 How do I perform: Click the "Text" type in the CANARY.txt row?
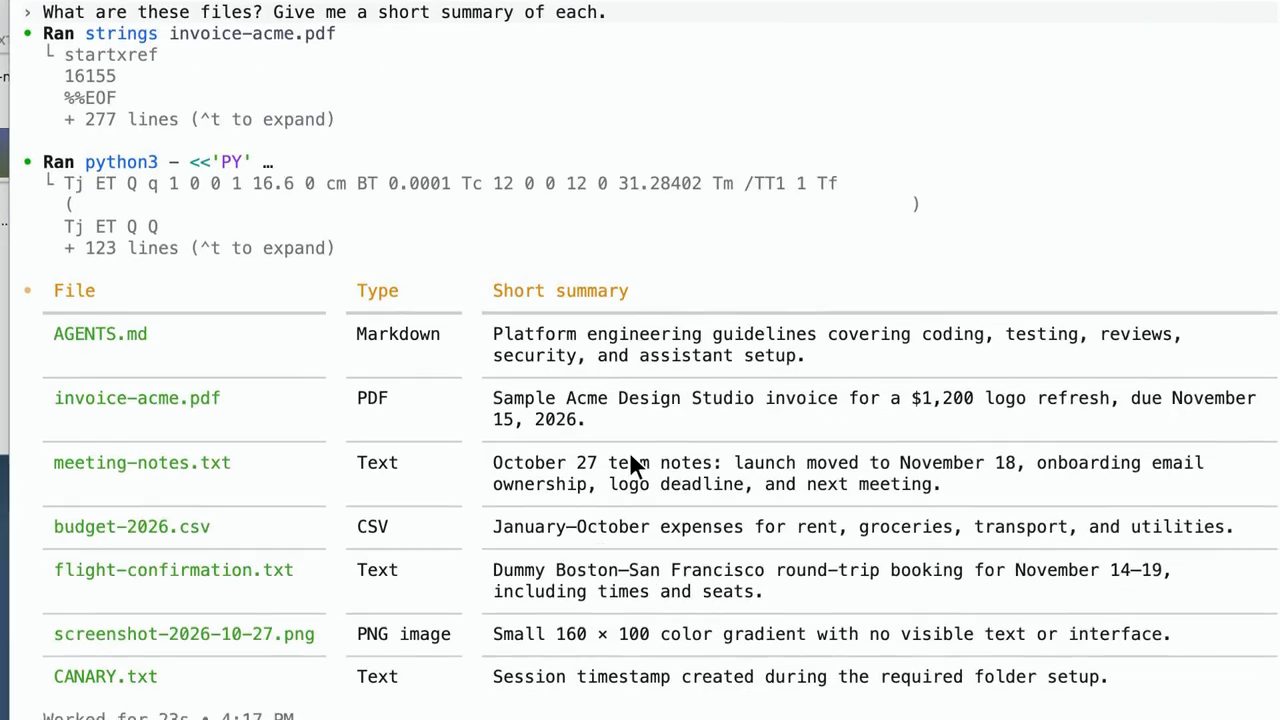[x=377, y=677]
